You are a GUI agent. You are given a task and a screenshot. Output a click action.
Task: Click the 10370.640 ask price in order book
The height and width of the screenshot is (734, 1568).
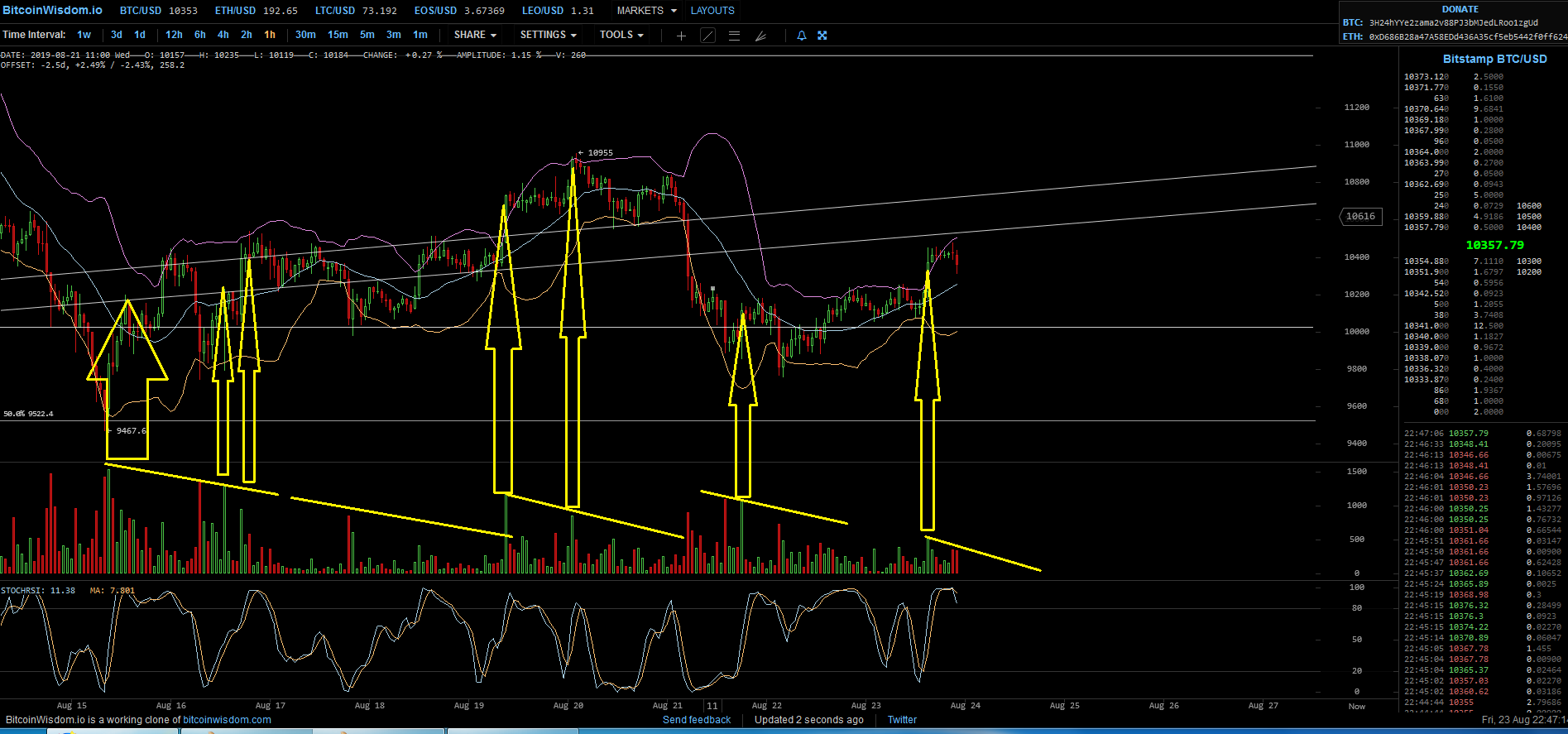(x=1427, y=109)
